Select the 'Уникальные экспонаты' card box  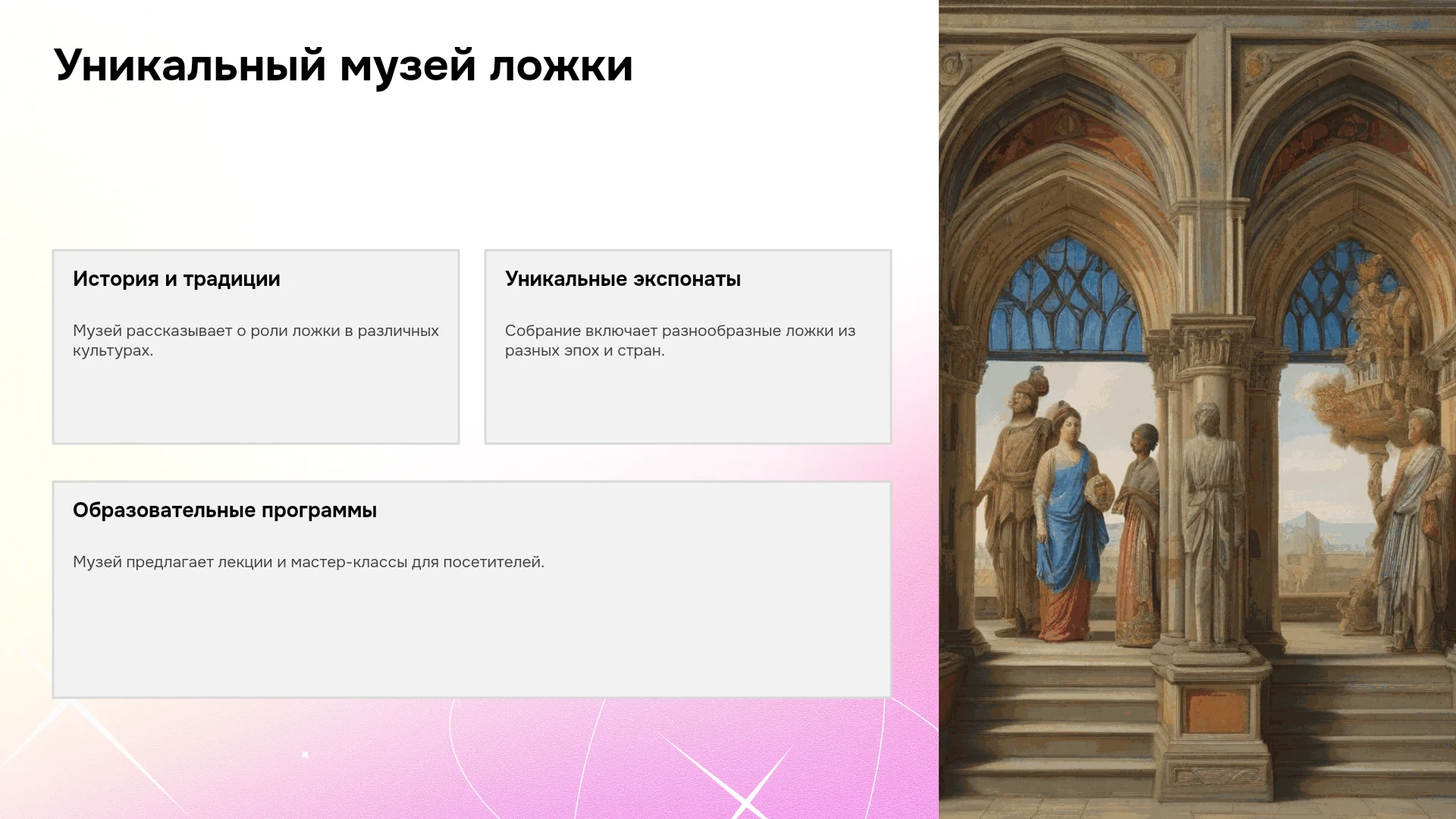(688, 347)
